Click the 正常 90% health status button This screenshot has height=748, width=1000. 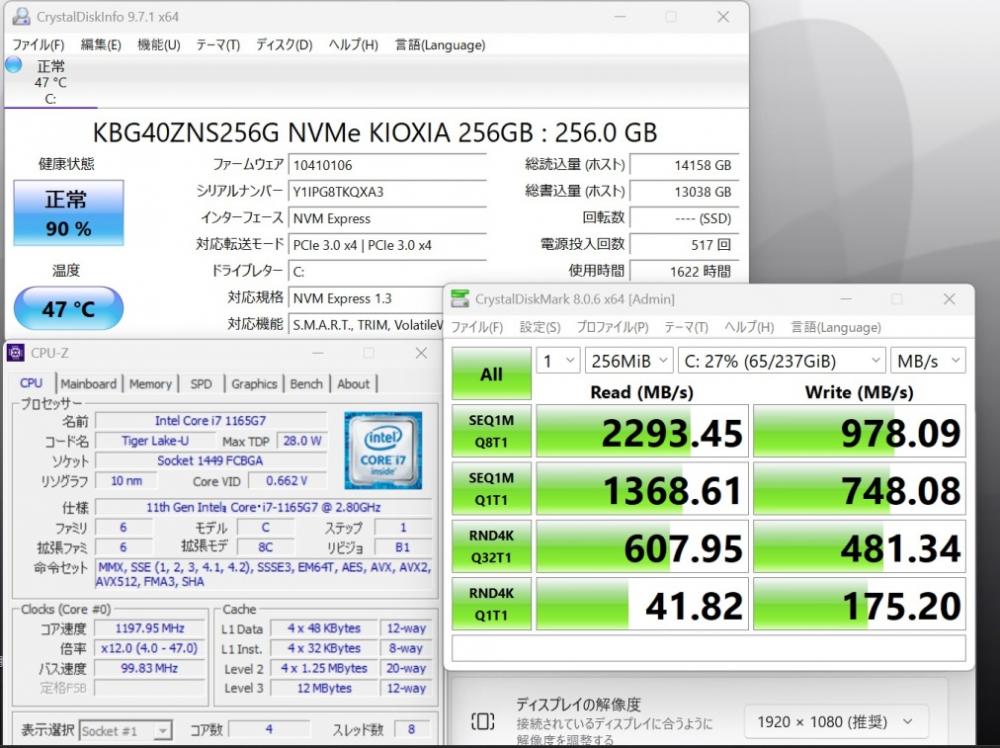point(68,213)
